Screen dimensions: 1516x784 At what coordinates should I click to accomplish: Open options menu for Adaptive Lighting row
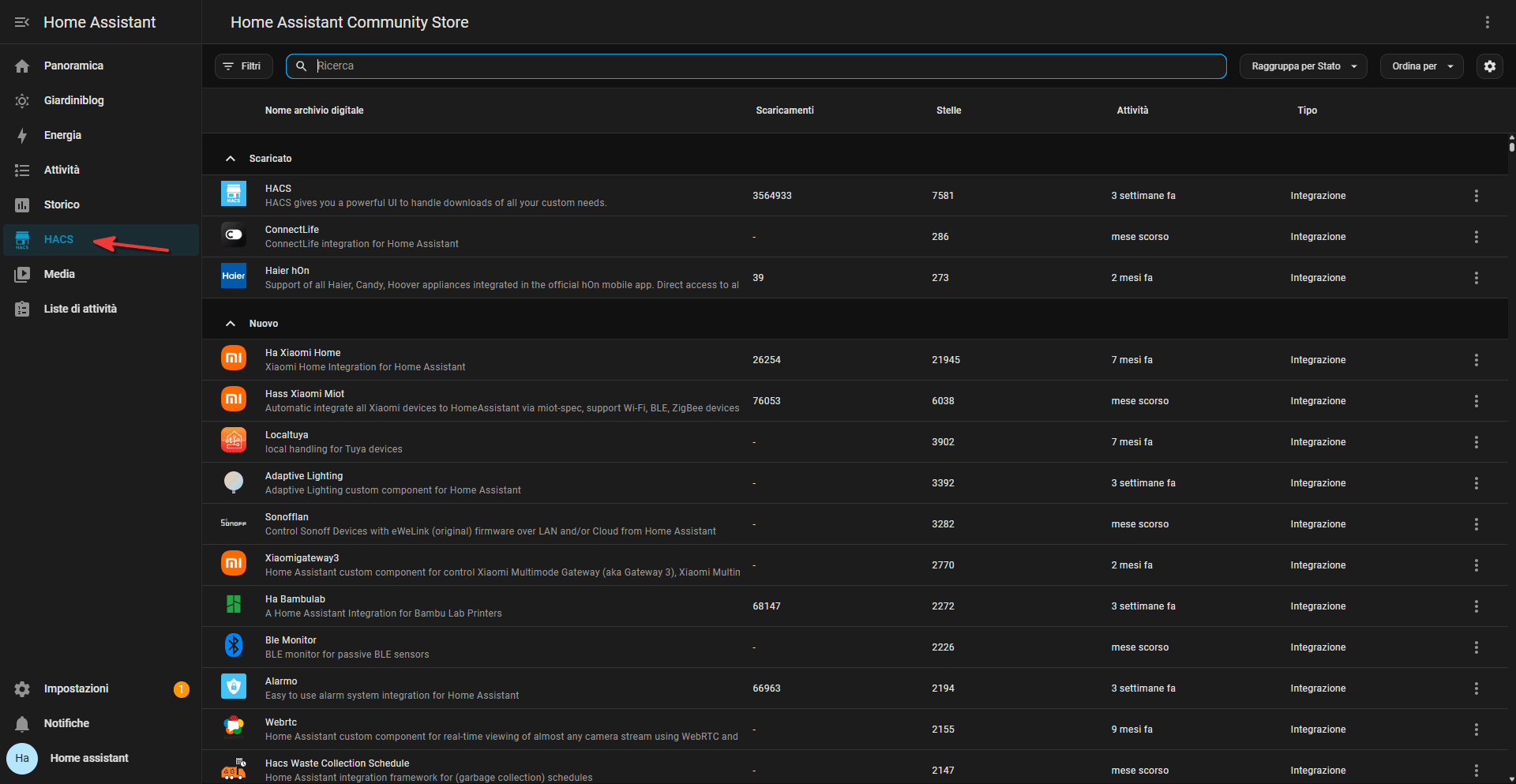(1477, 483)
